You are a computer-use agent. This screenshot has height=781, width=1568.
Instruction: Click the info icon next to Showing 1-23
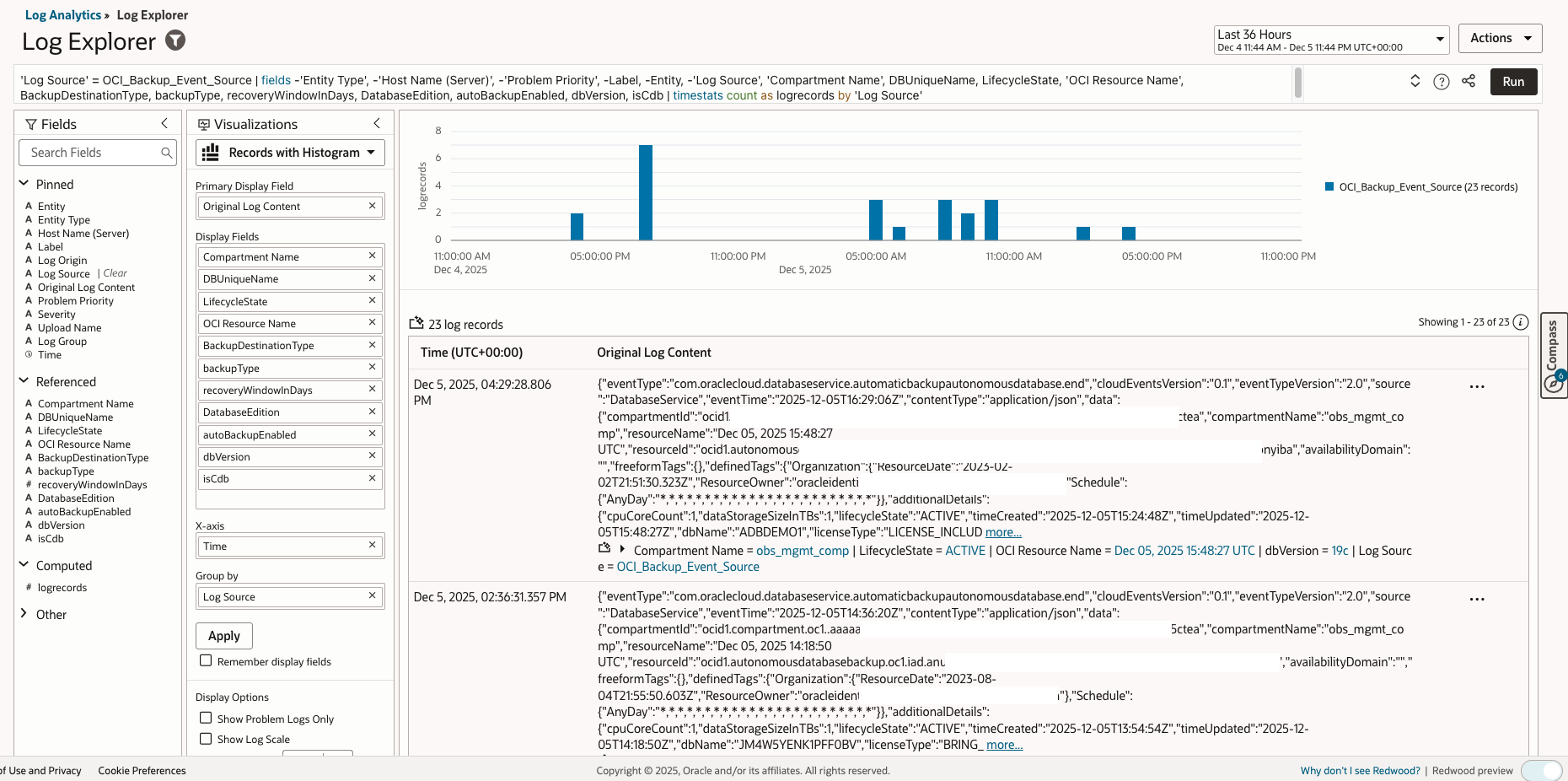[1520, 322]
